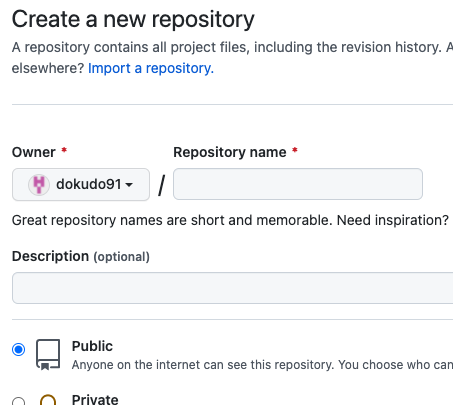Focus the Repository name input field
453x405 pixels.
point(298,184)
